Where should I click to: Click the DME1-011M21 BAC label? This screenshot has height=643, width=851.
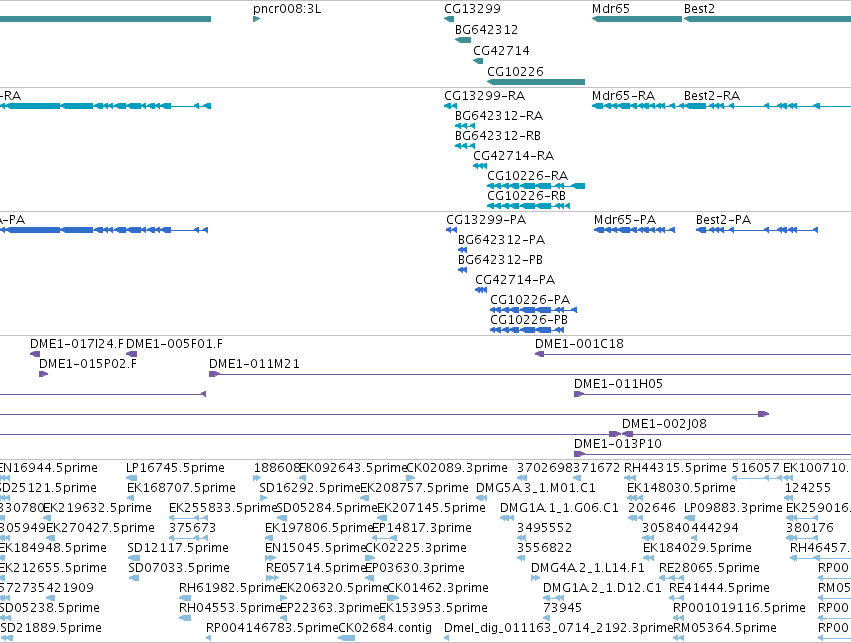tap(254, 364)
